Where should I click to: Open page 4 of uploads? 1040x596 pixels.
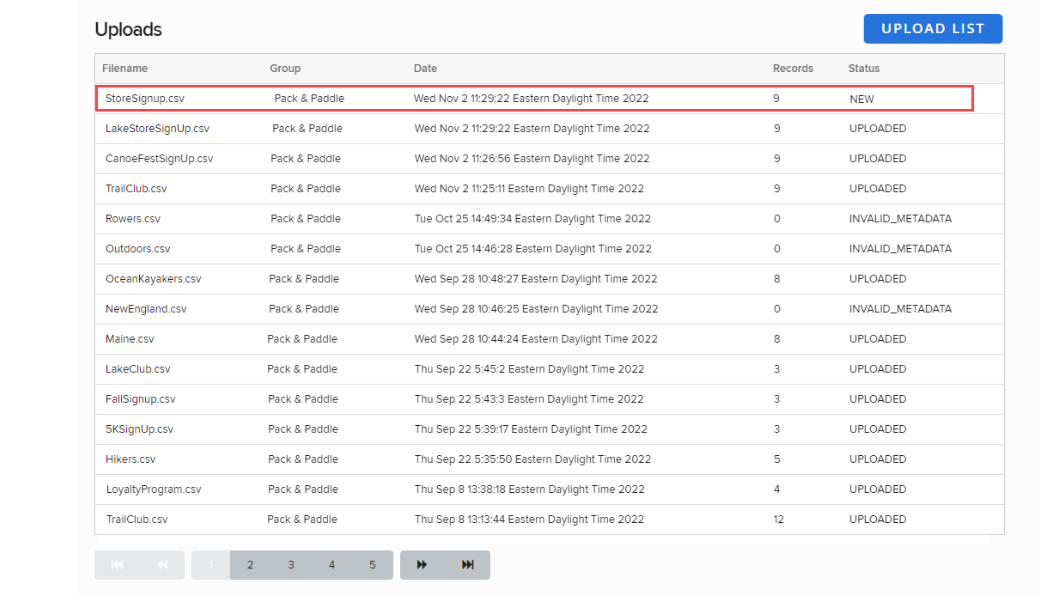tap(332, 565)
